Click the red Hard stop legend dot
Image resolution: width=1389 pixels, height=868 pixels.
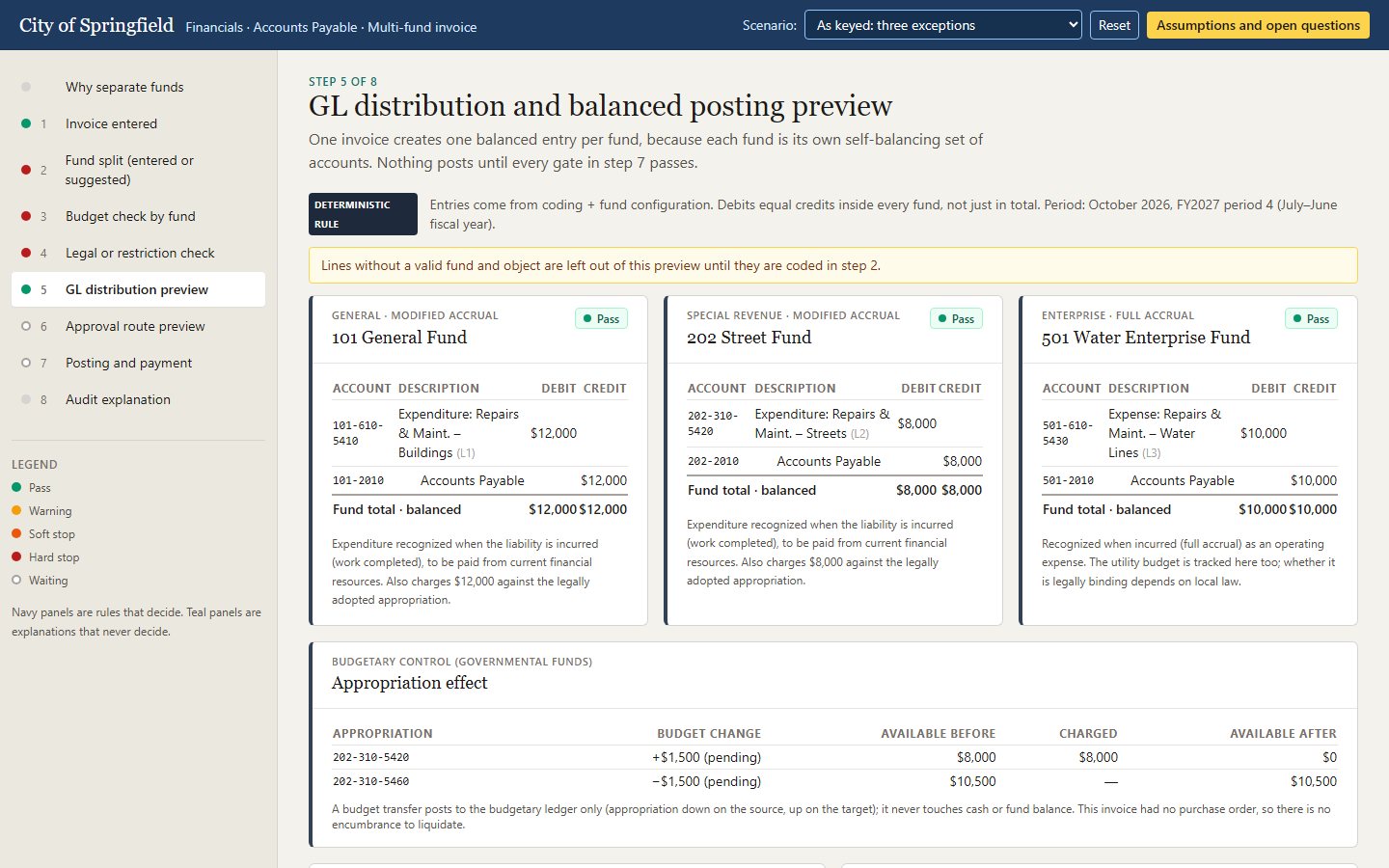point(16,556)
